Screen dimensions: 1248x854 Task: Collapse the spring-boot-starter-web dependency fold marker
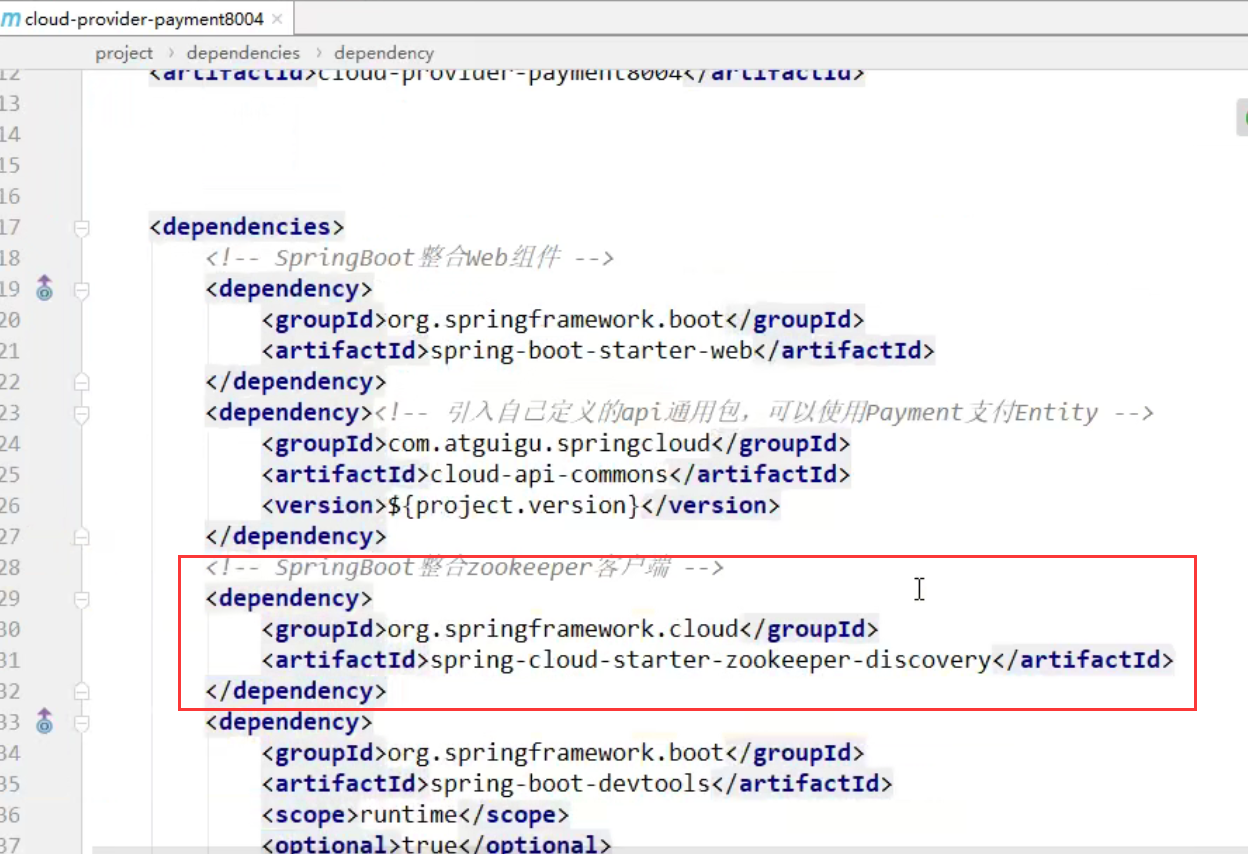82,290
